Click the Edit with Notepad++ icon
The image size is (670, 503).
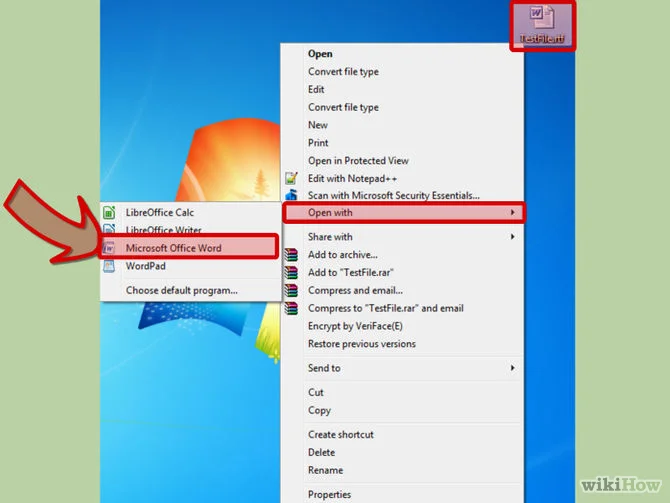tap(291, 178)
